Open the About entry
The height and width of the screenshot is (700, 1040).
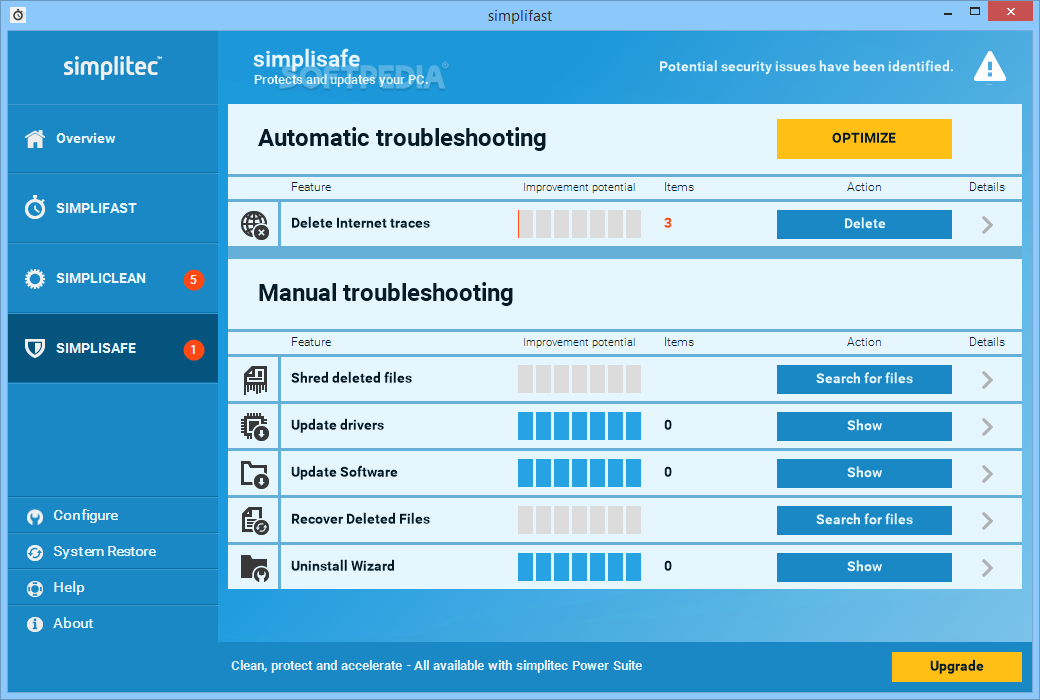click(113, 624)
